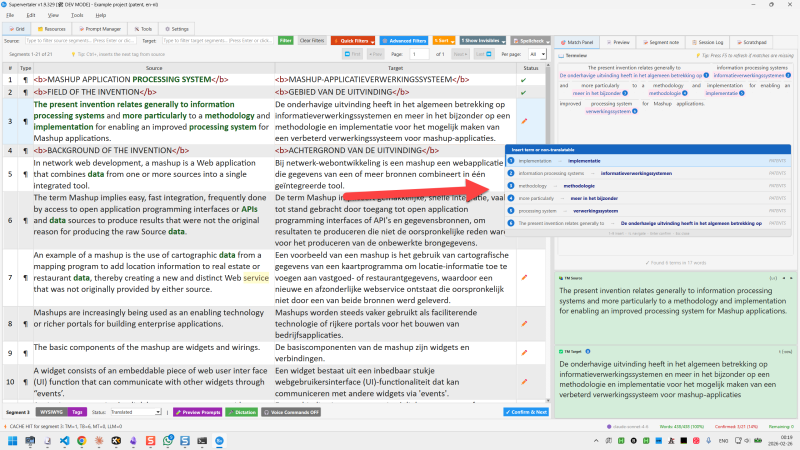Click the info icon beside TM Target
This screenshot has height=450, width=800.
click(x=588, y=352)
